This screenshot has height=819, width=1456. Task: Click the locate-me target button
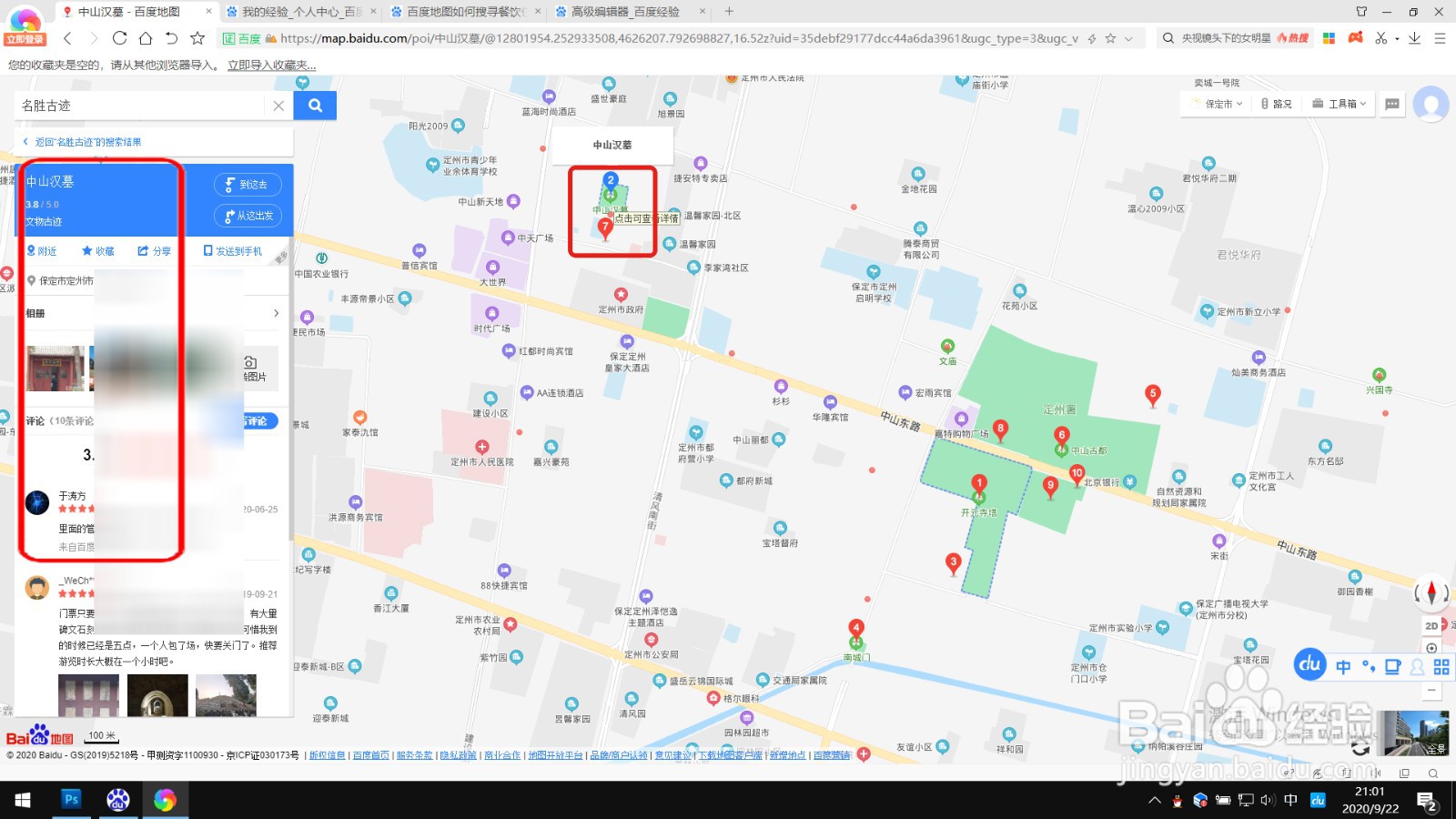tap(1431, 648)
